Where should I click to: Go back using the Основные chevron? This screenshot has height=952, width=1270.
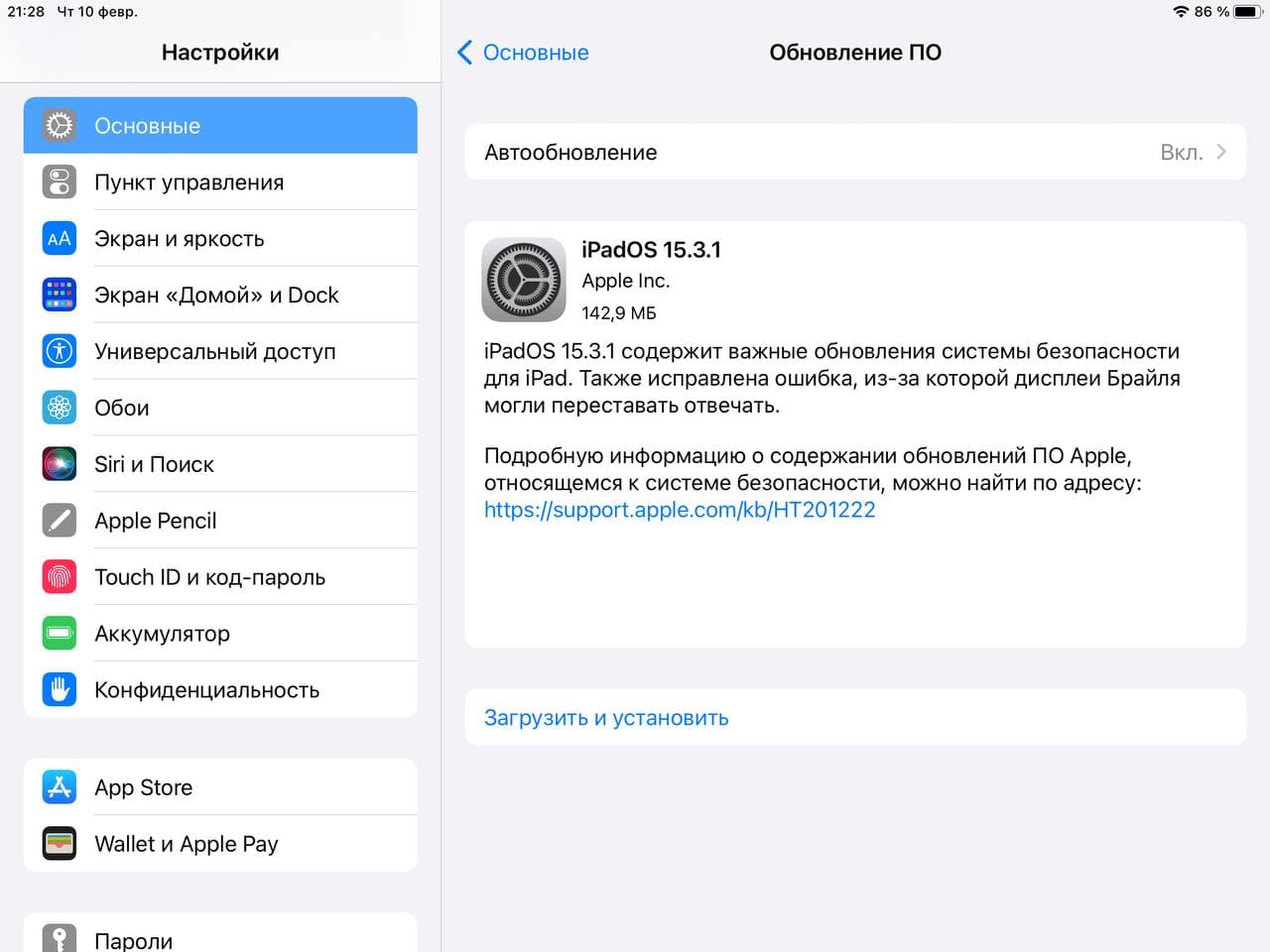(464, 53)
